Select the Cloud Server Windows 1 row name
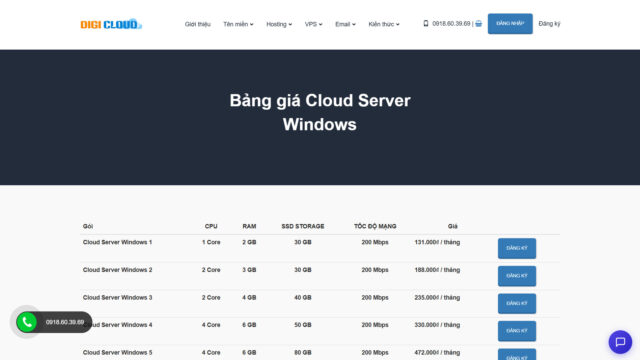Image resolution: width=640 pixels, height=360 pixels. click(118, 242)
